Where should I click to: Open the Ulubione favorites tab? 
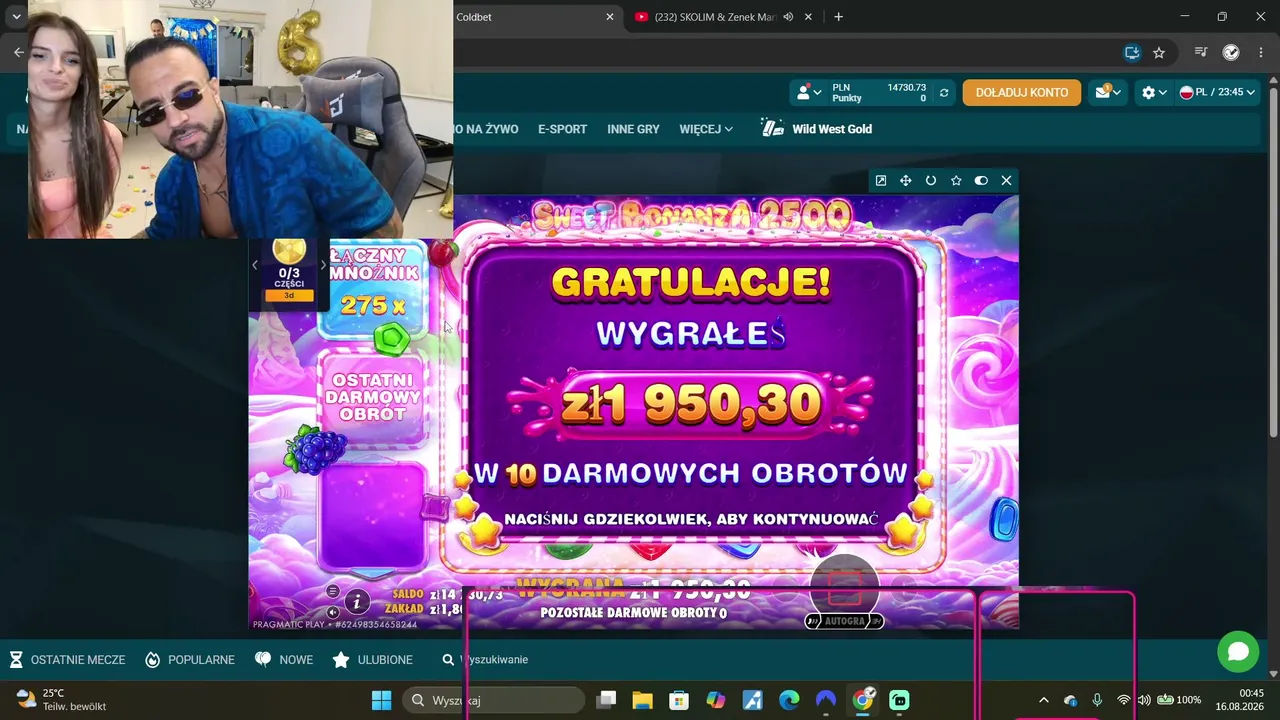(x=373, y=660)
